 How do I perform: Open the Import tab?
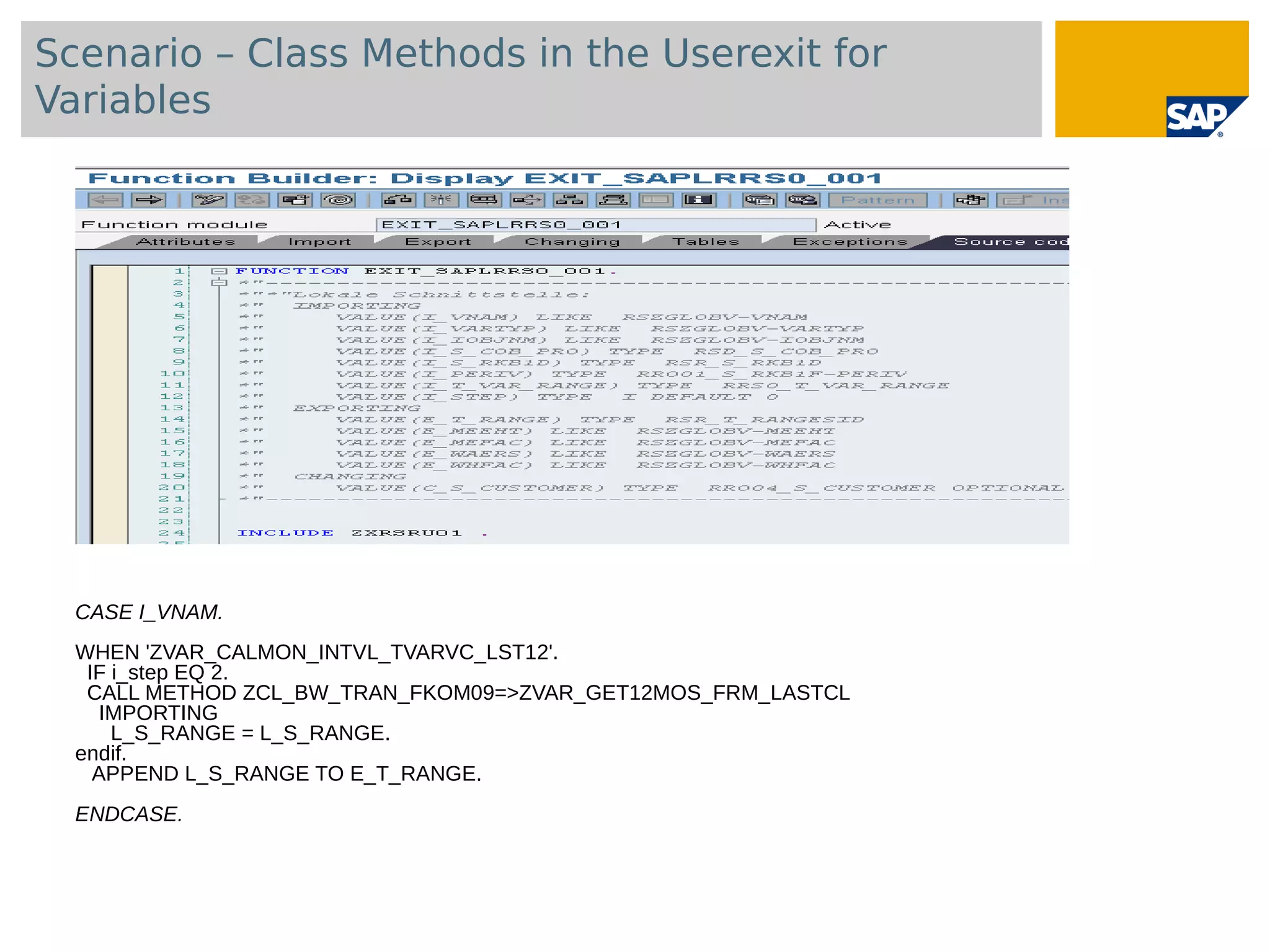320,242
